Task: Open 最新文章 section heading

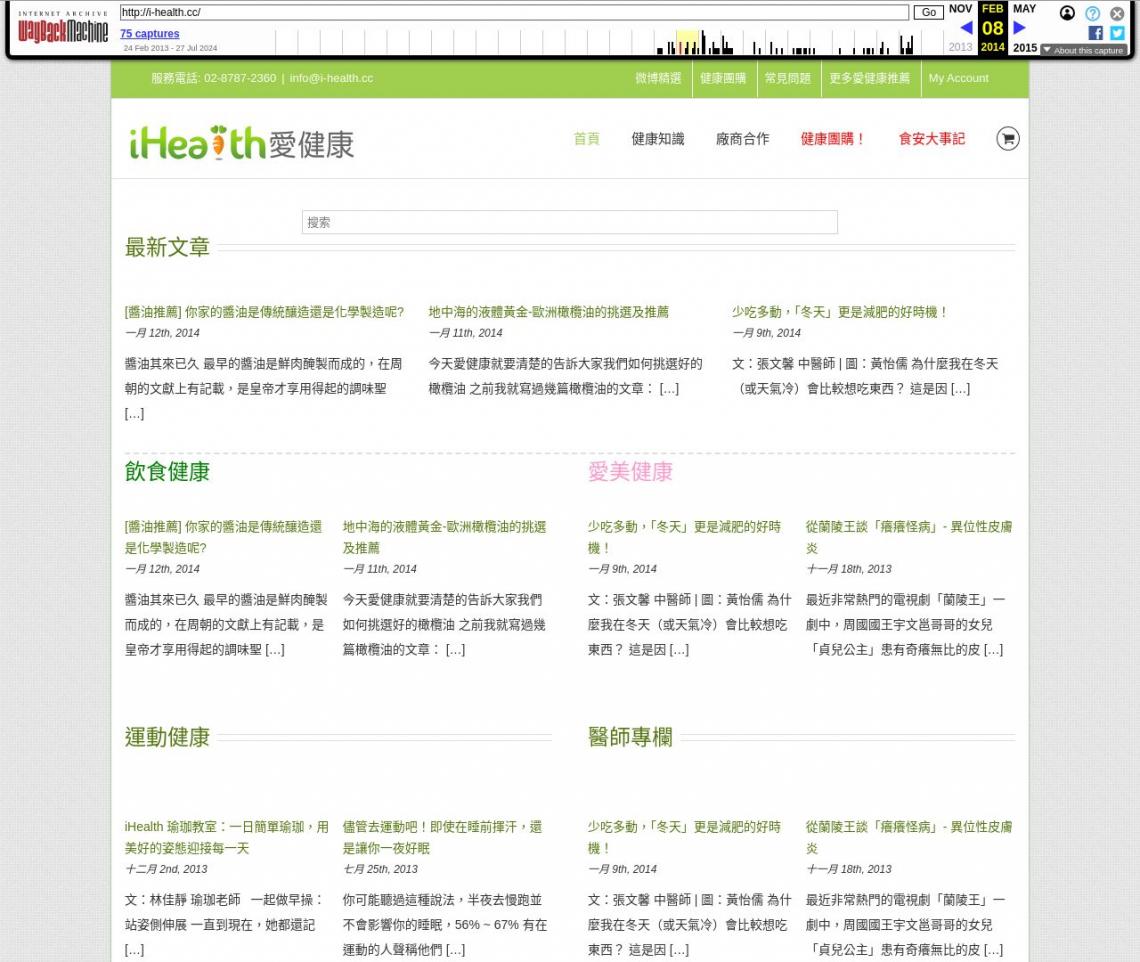Action: [167, 247]
